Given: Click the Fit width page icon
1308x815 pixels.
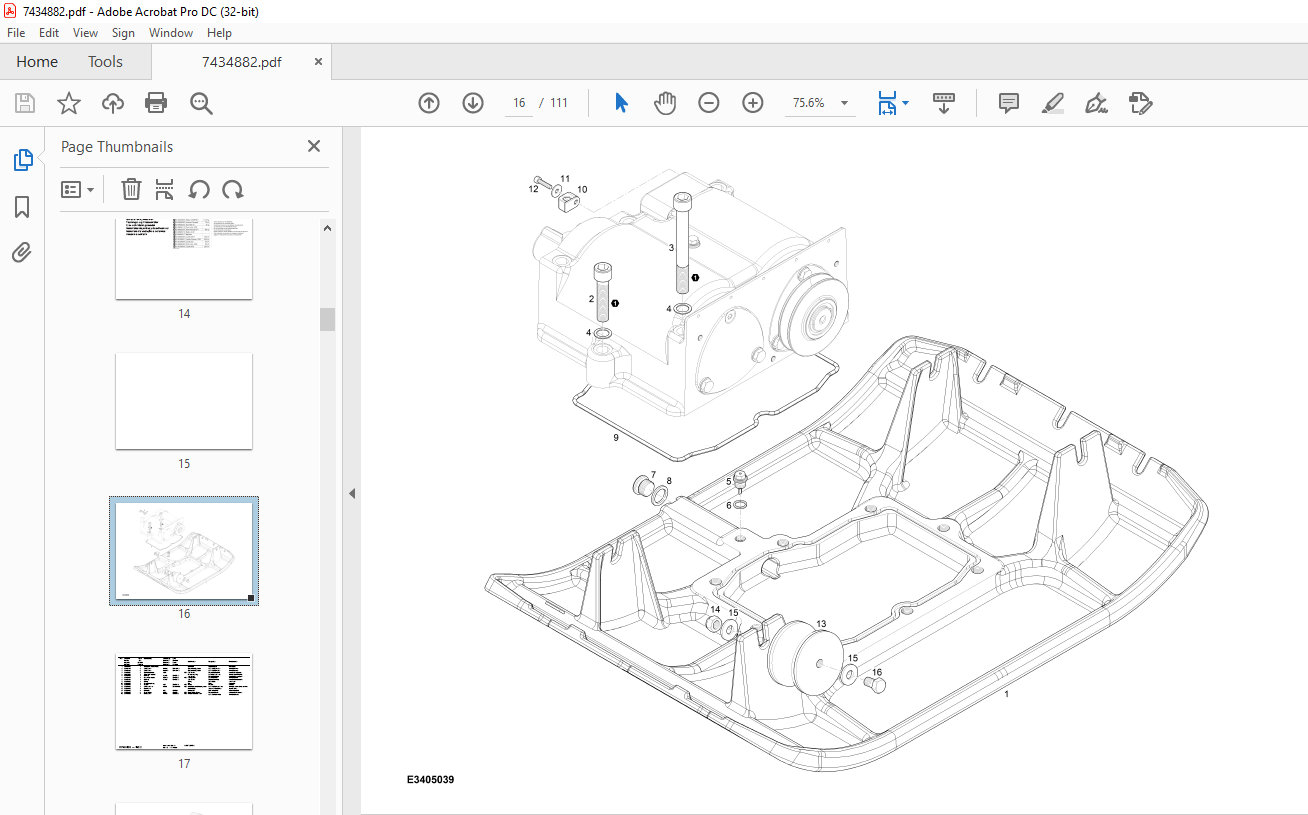Looking at the screenshot, I should tap(887, 103).
